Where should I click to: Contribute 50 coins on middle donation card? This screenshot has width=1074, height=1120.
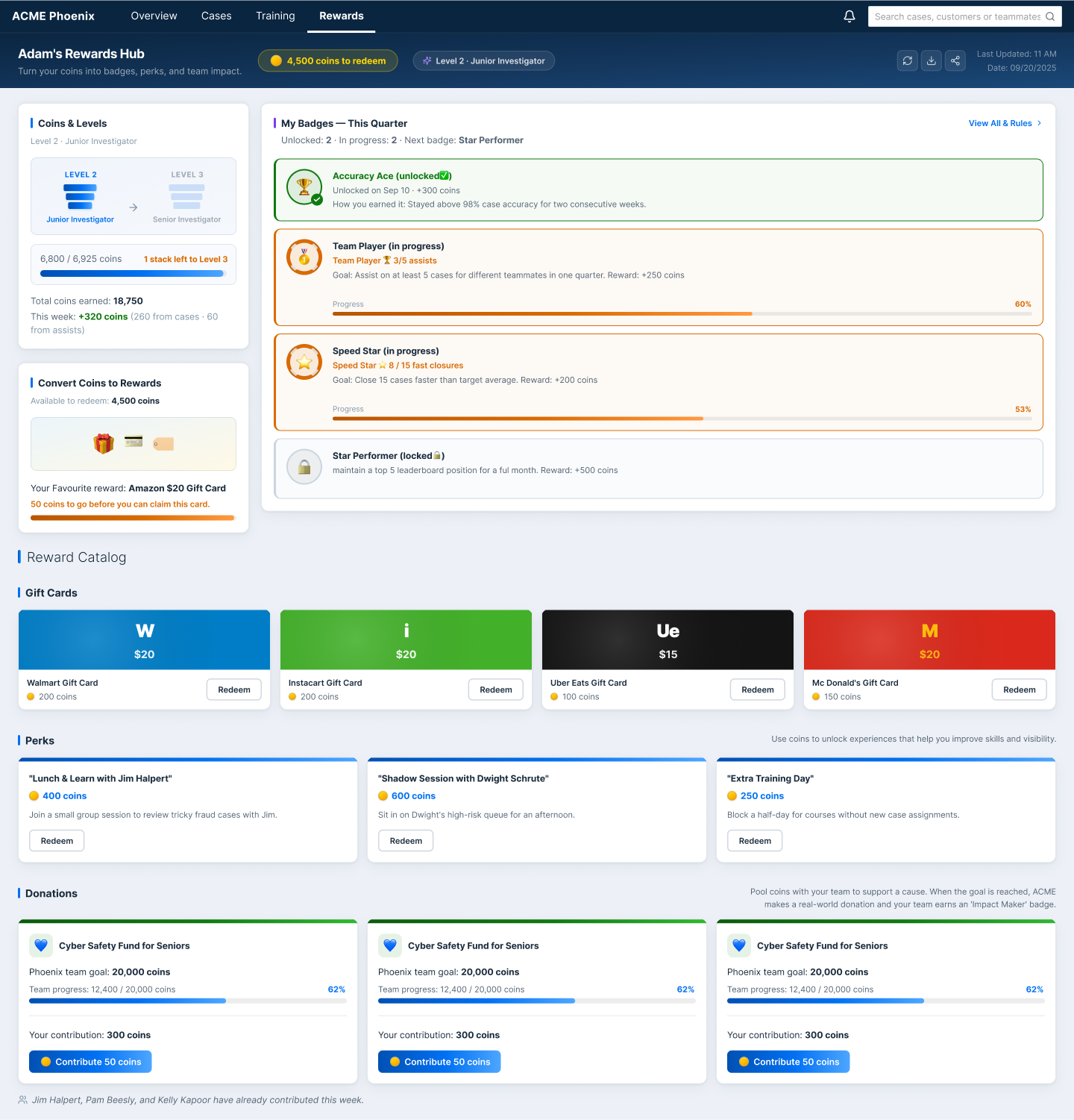coord(439,1062)
